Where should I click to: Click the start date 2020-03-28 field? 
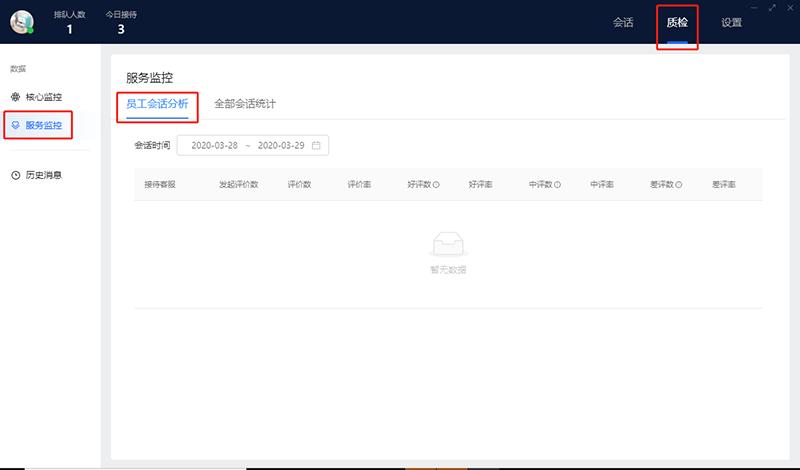(214, 145)
